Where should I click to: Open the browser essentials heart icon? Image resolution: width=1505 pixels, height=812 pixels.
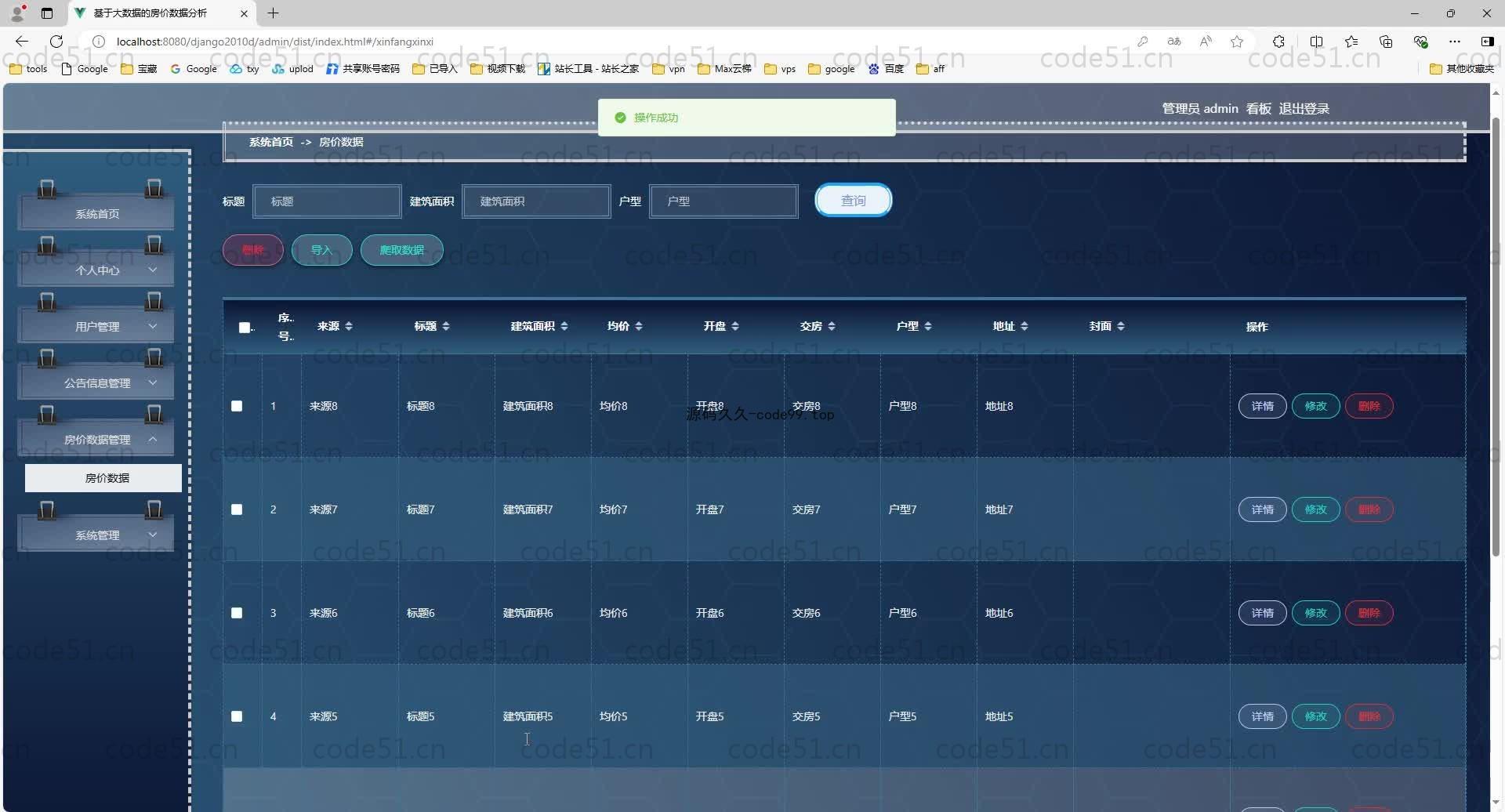(1420, 42)
